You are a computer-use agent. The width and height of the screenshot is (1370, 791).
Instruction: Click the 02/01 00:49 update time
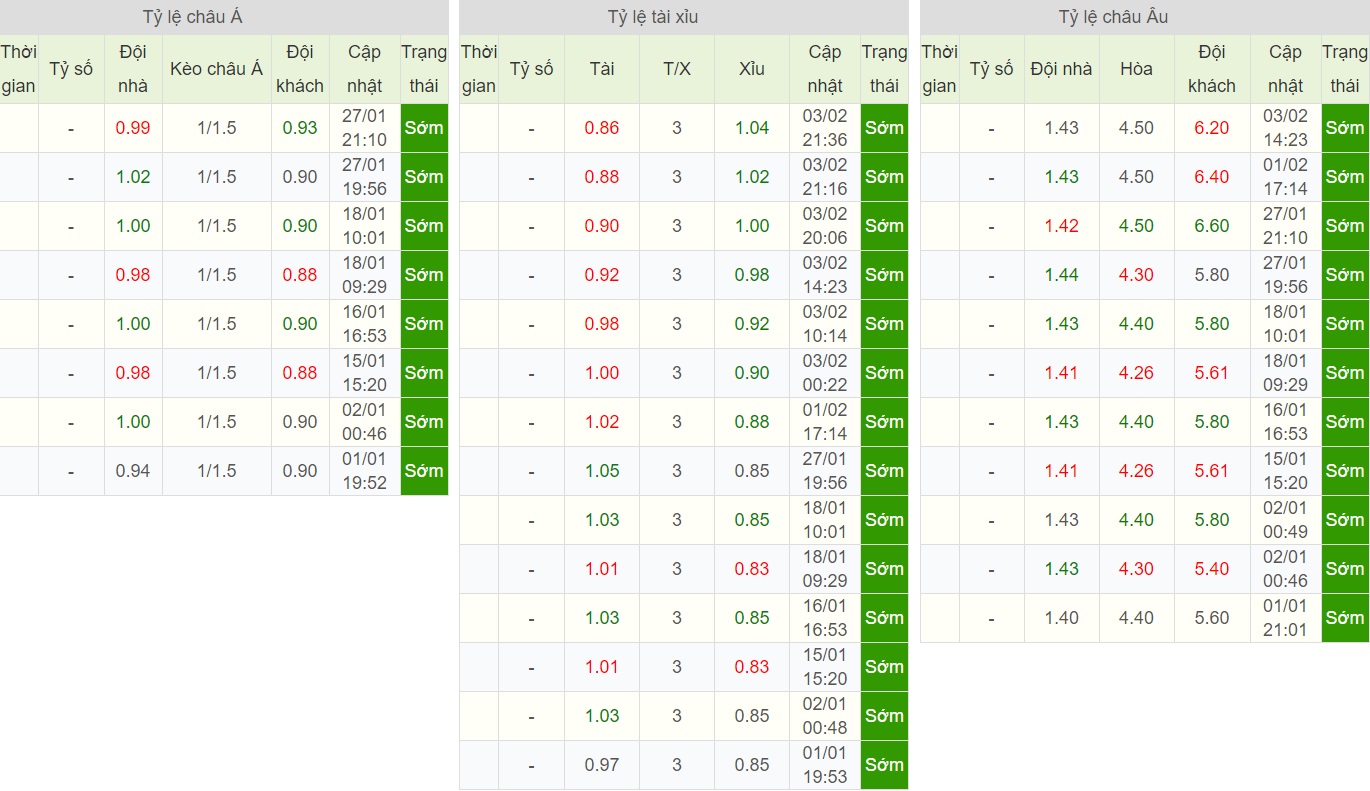1286,520
